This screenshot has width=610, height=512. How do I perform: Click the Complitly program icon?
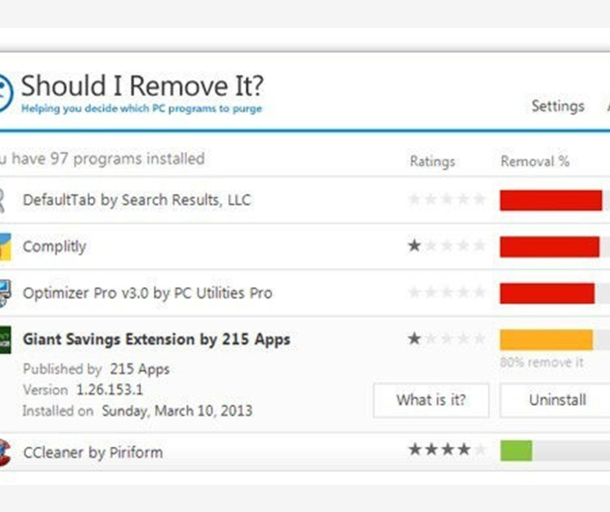click(5, 246)
